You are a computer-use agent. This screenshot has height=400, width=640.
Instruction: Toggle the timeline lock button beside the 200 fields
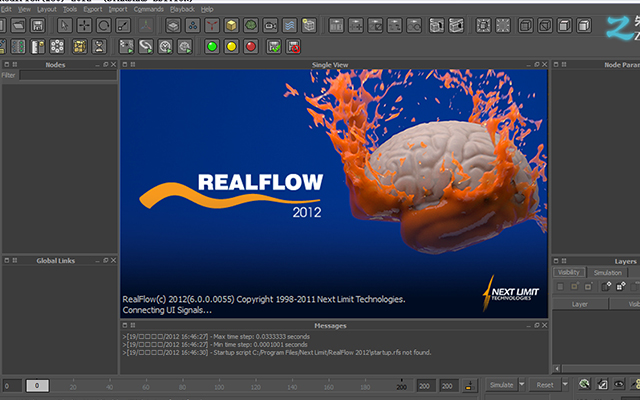coord(469,385)
